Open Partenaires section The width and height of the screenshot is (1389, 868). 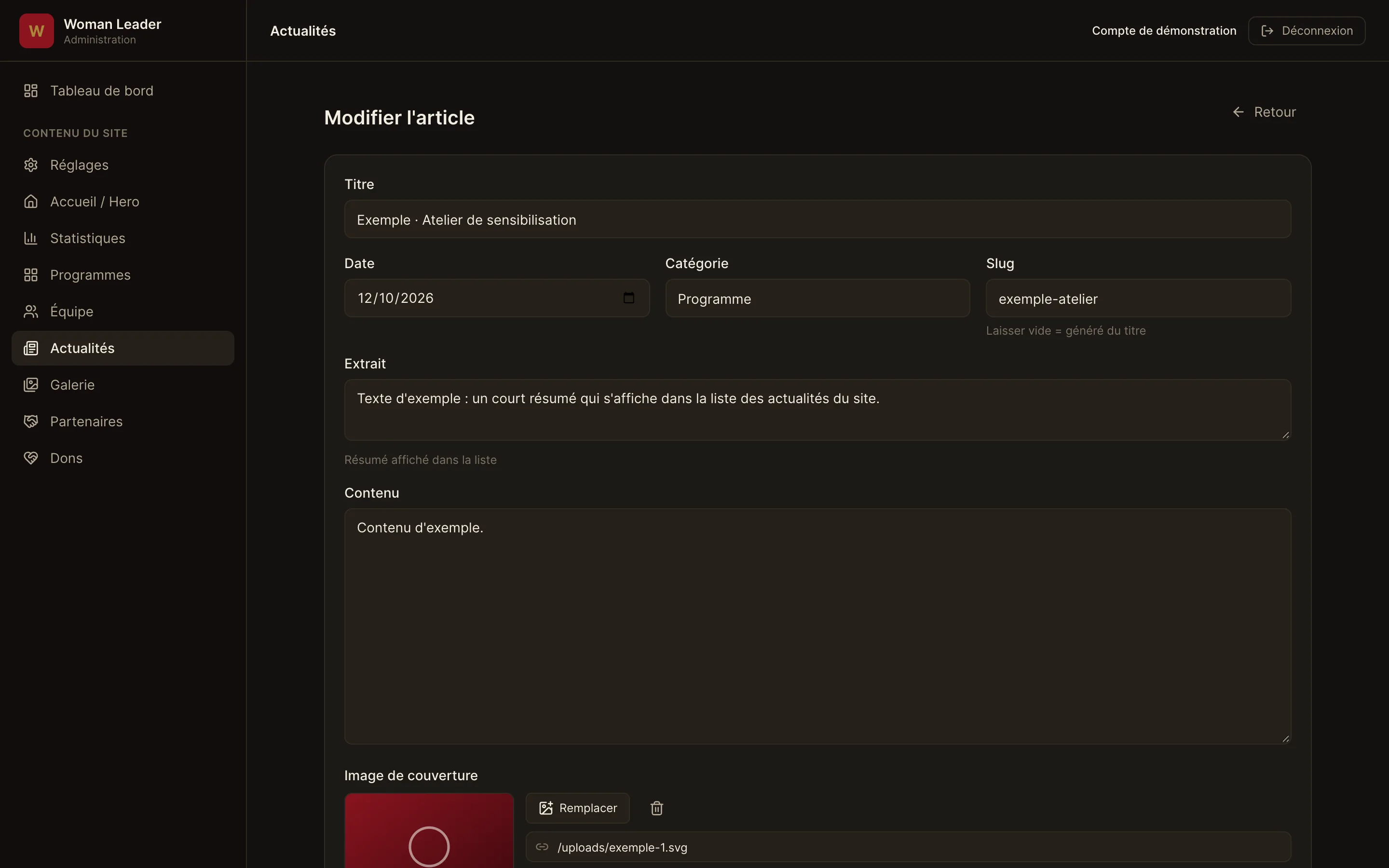pos(123,421)
